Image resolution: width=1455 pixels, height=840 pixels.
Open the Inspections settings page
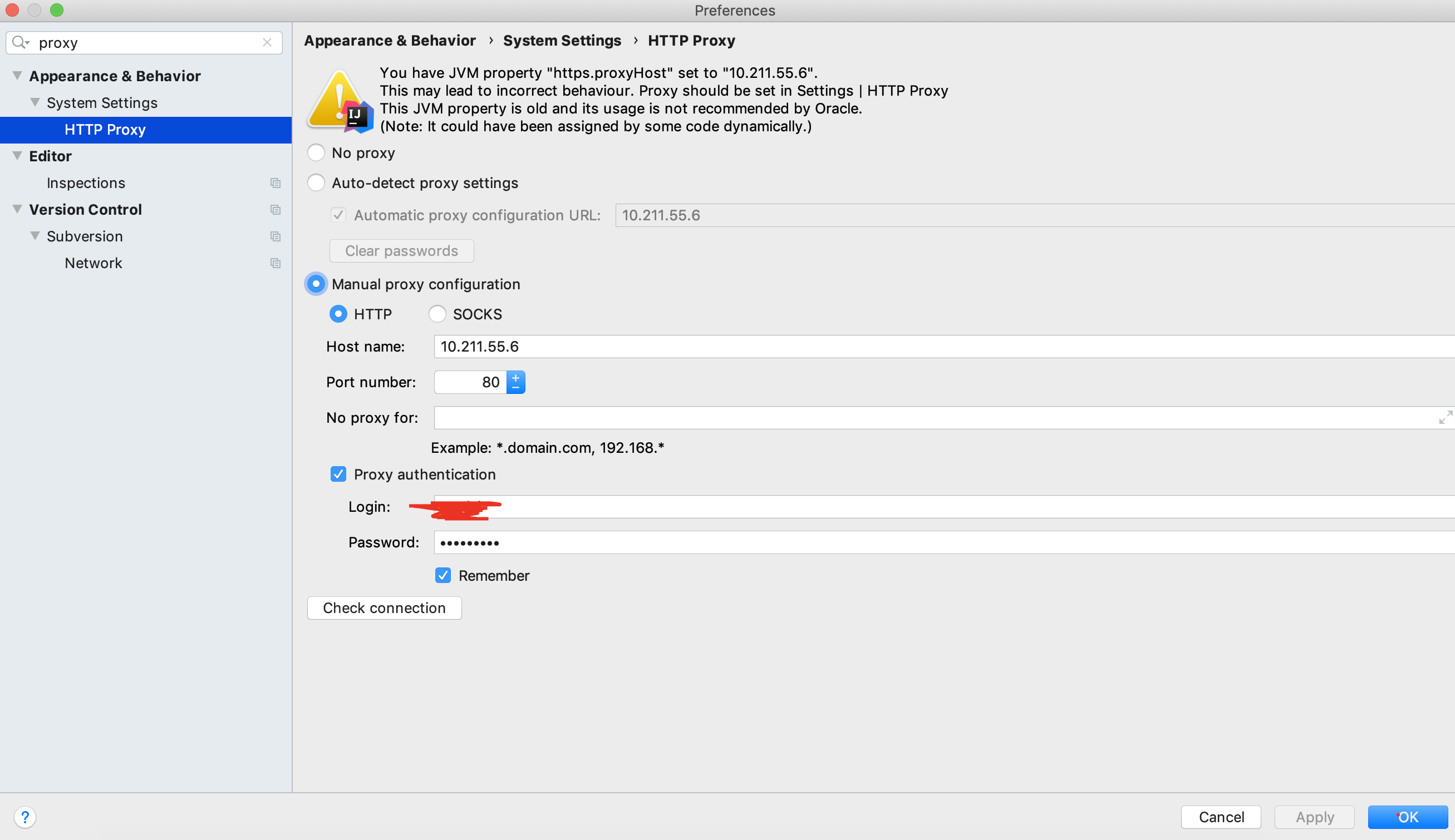tap(86, 183)
